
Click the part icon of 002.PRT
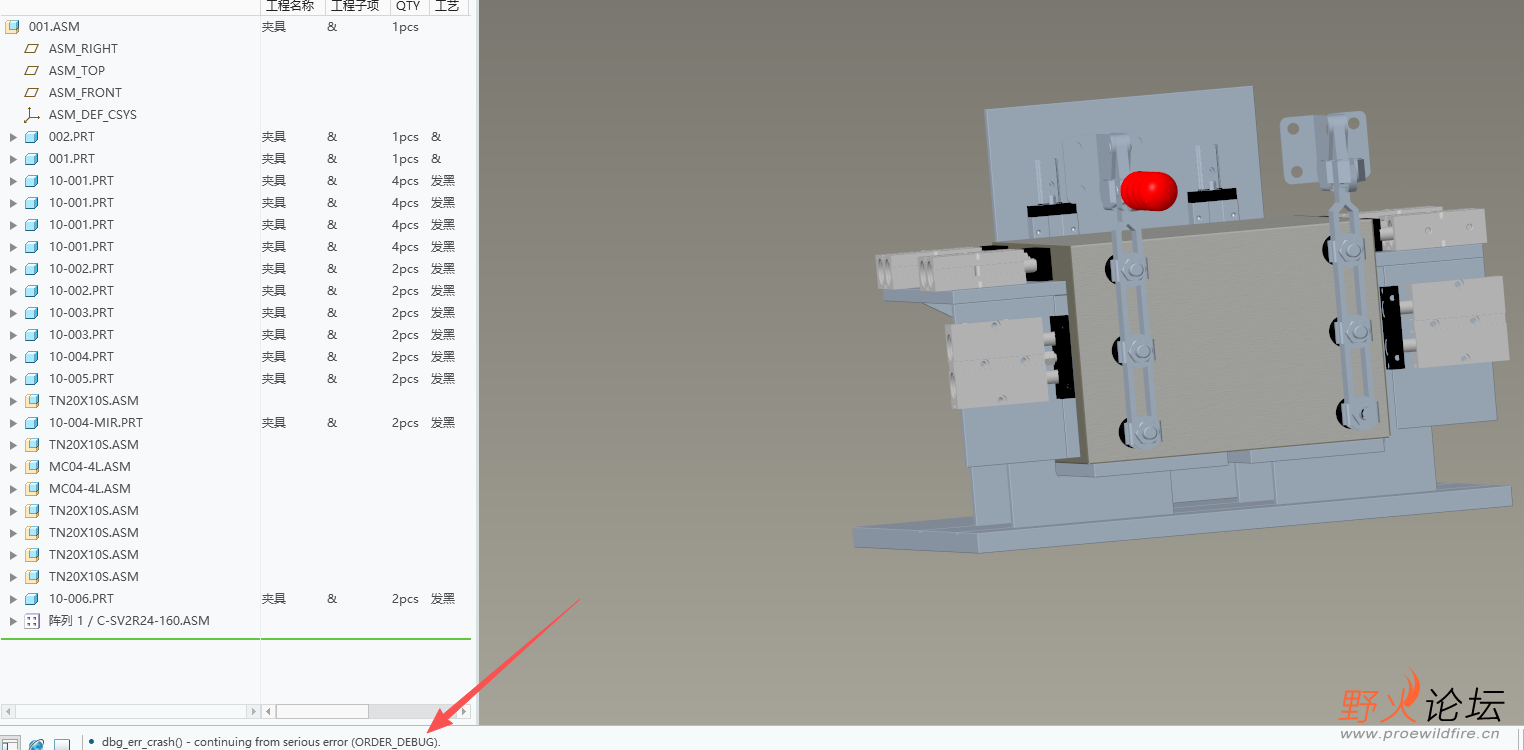31,137
